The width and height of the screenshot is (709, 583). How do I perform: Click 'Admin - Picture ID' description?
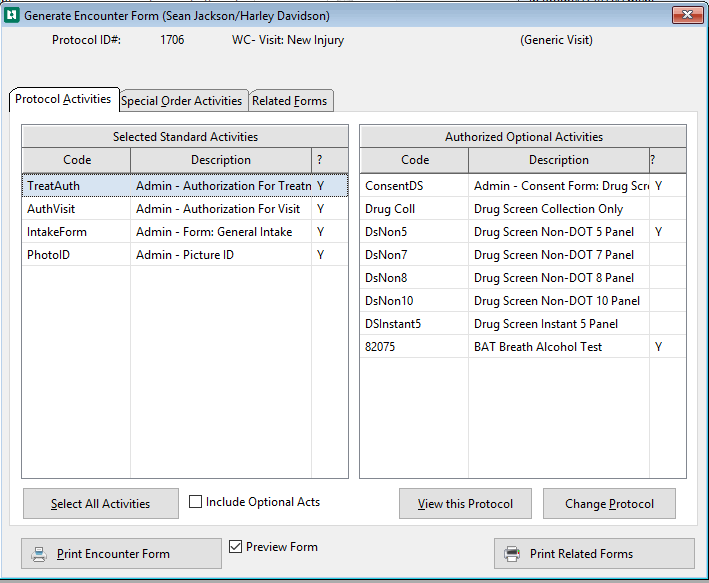click(185, 255)
